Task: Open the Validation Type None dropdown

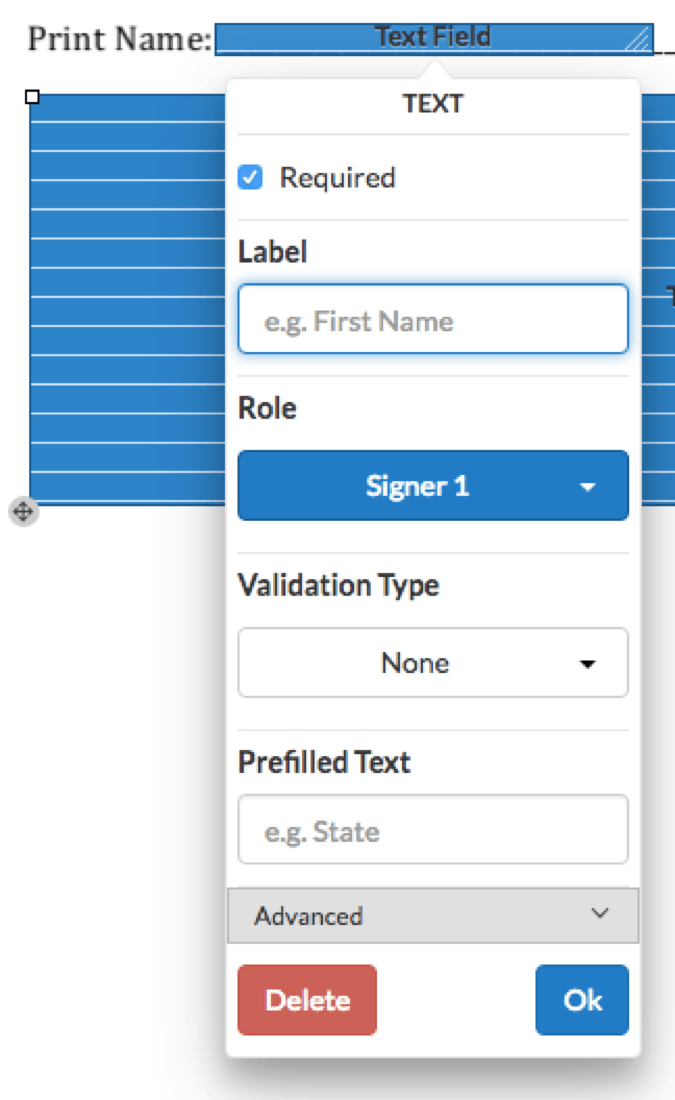Action: click(432, 663)
